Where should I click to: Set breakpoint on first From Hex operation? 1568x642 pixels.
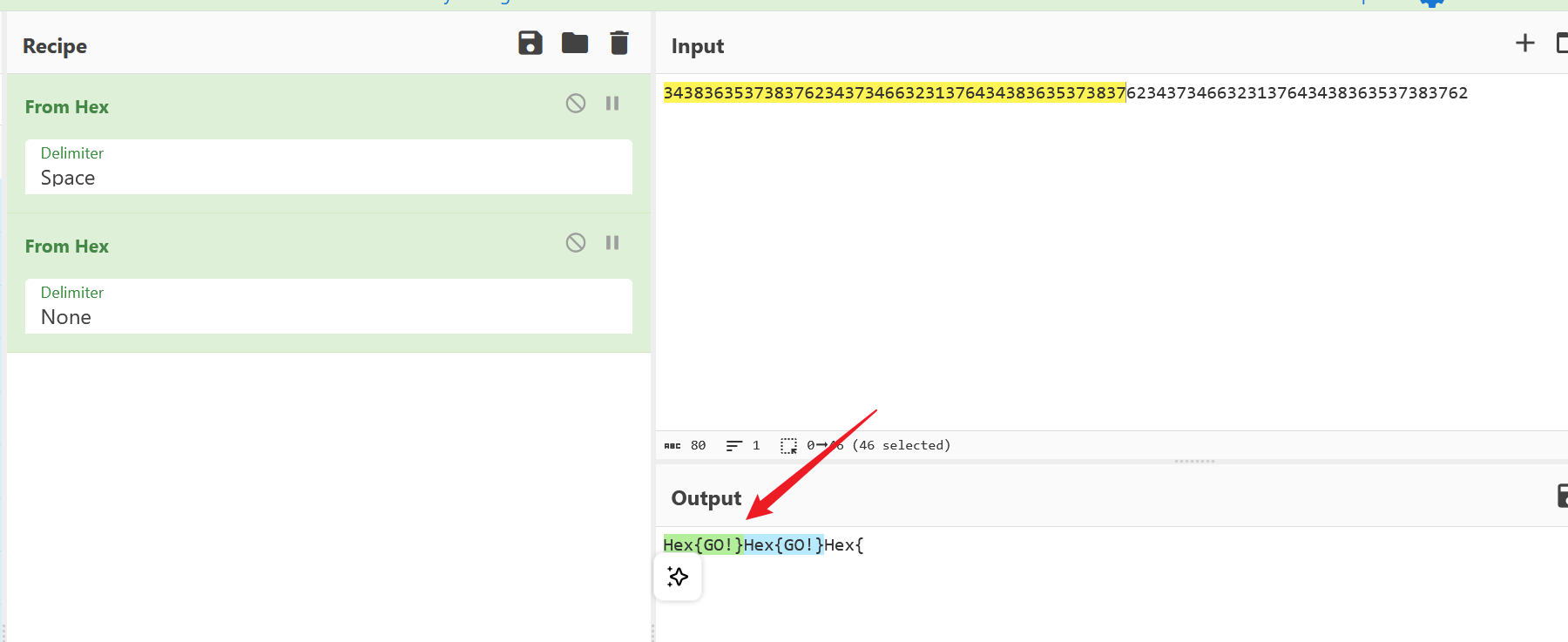612,104
